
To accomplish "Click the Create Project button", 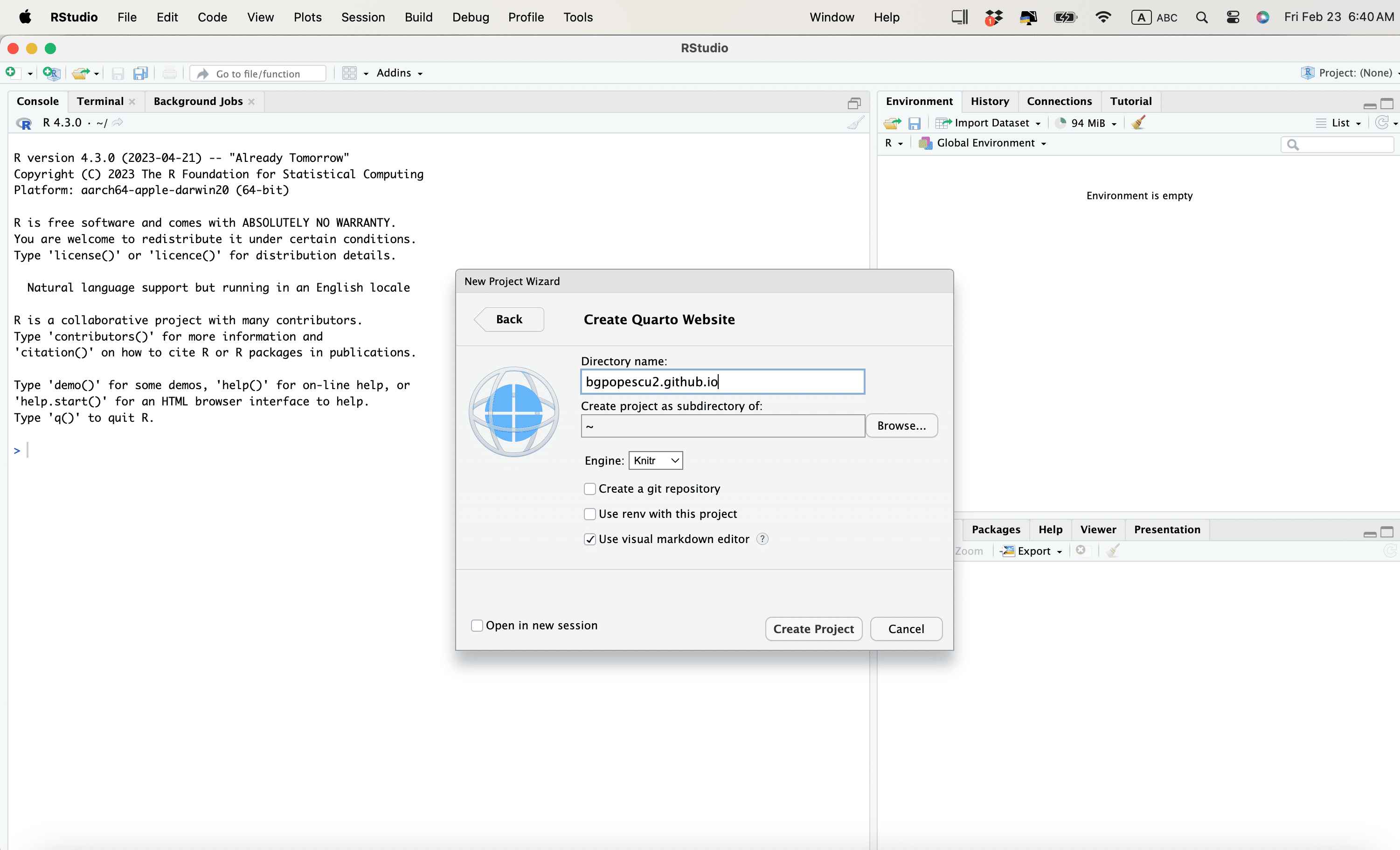I will (813, 629).
